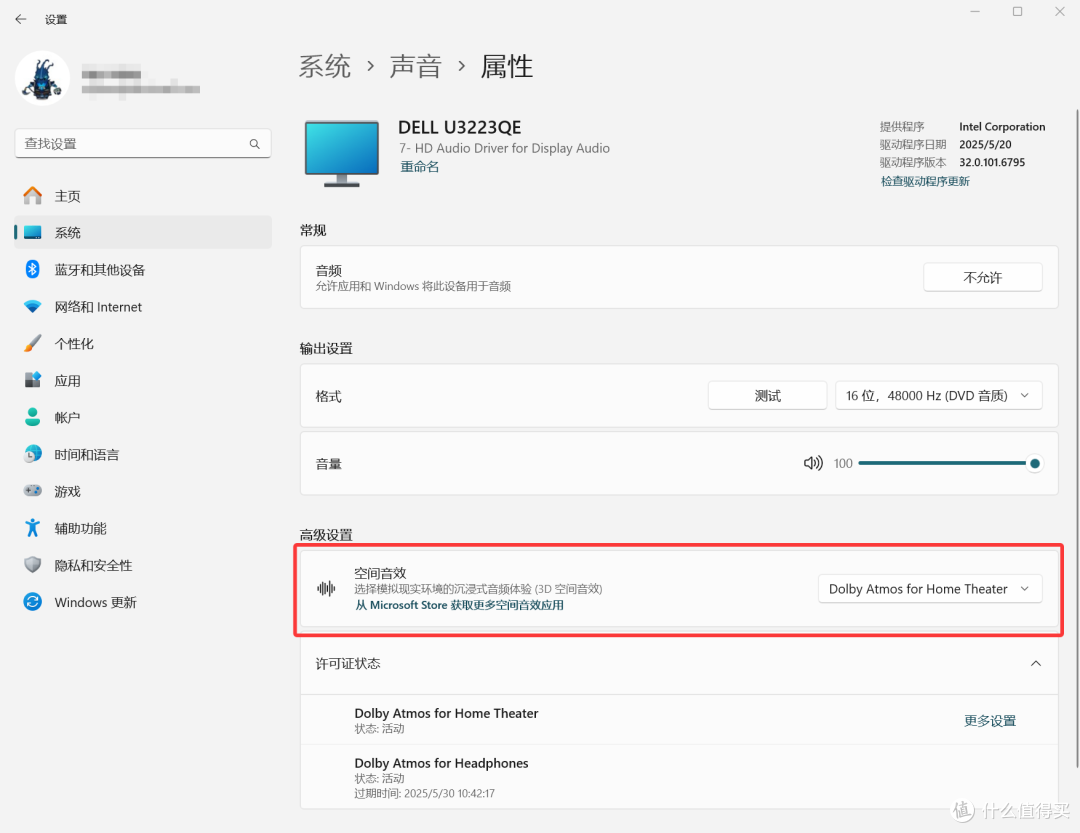Click the Dolby Atmos for Home Theater license entry name
The width and height of the screenshot is (1080, 833).
tap(446, 713)
